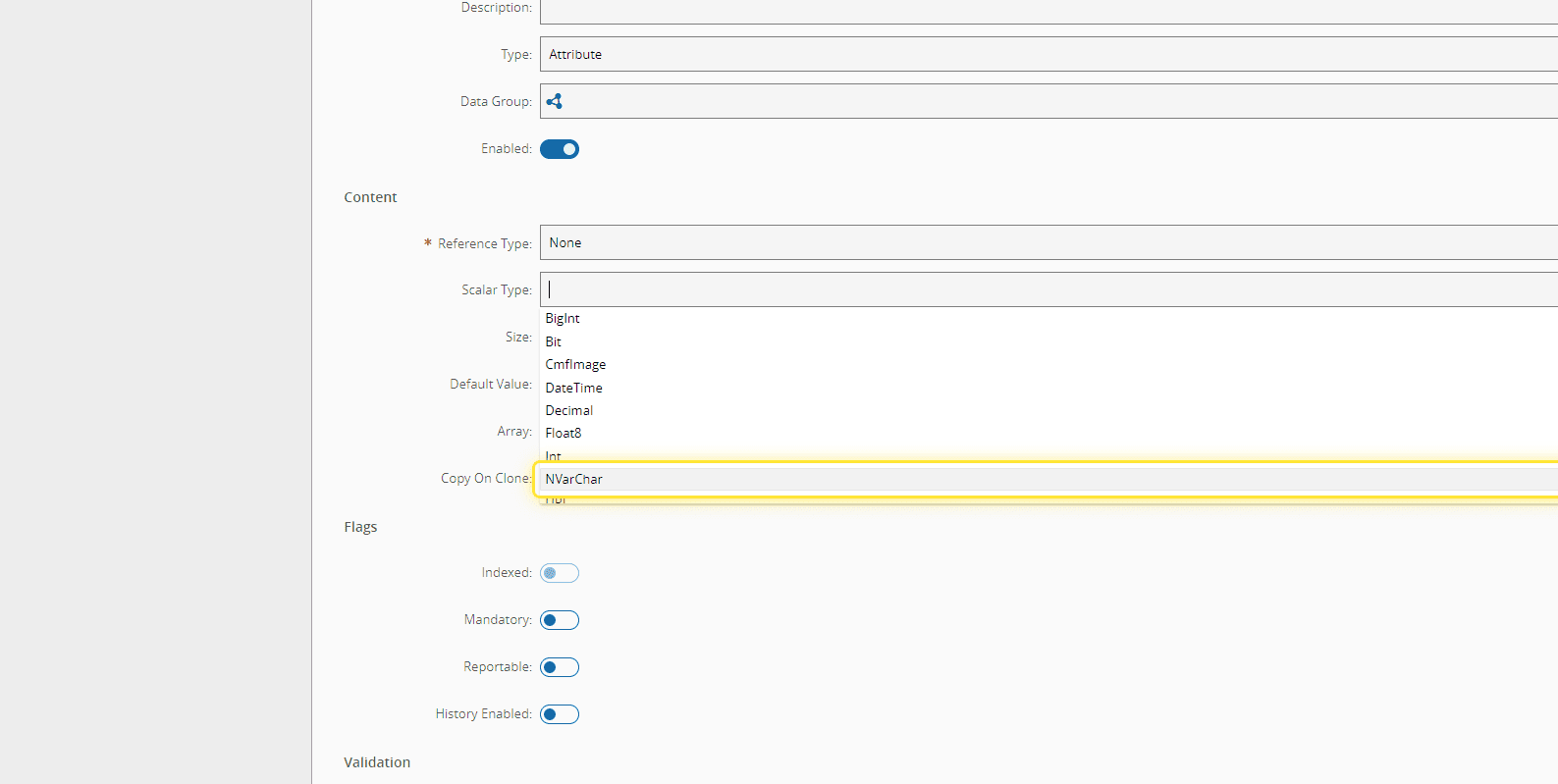Choose the Bit scalar type option

click(x=554, y=341)
